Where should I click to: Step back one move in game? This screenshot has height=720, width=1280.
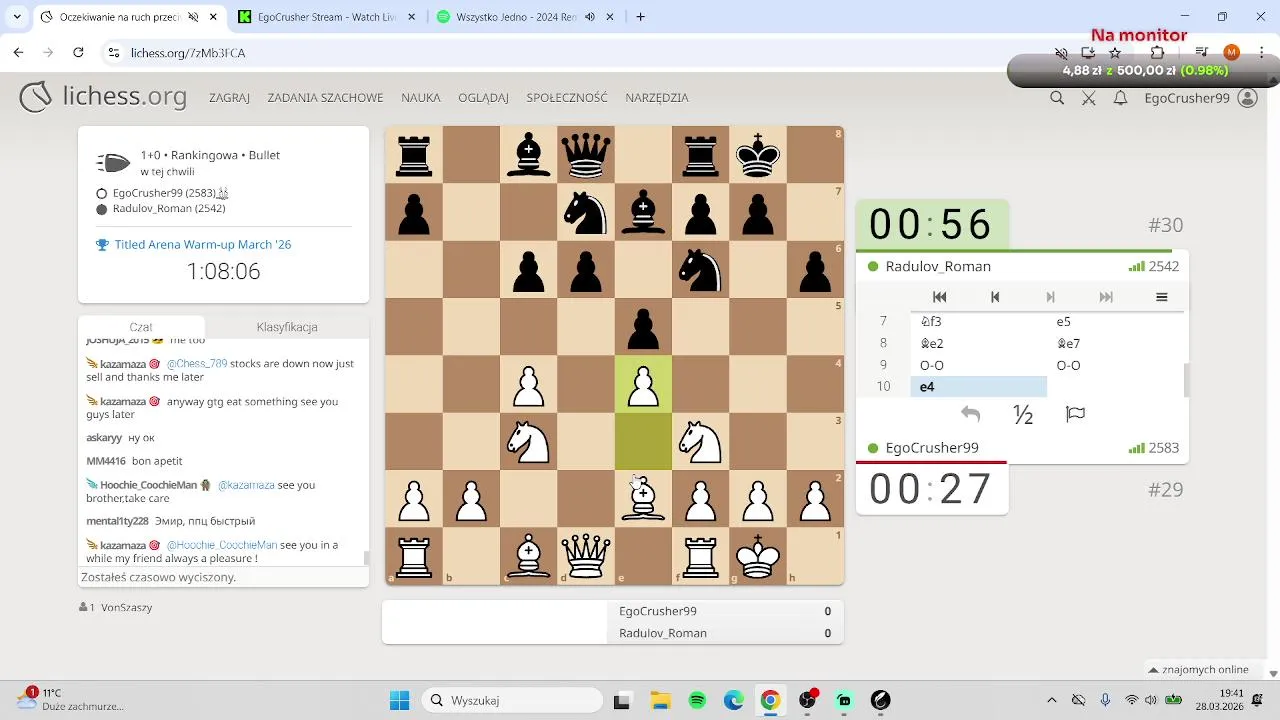point(995,297)
